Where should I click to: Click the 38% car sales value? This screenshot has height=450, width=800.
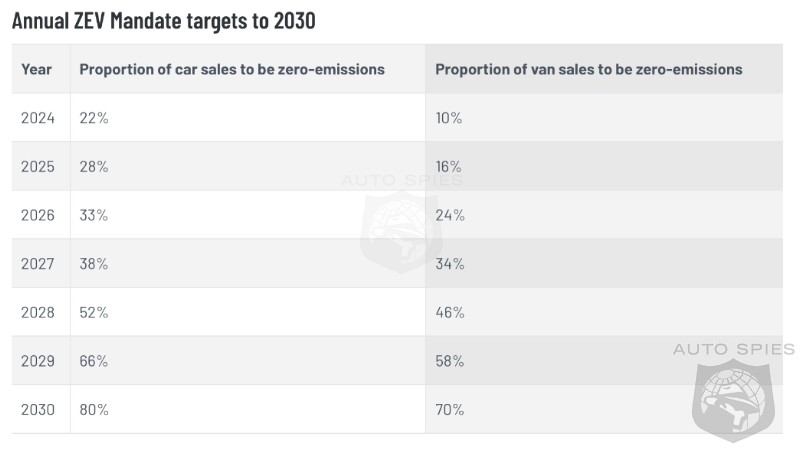tap(94, 263)
